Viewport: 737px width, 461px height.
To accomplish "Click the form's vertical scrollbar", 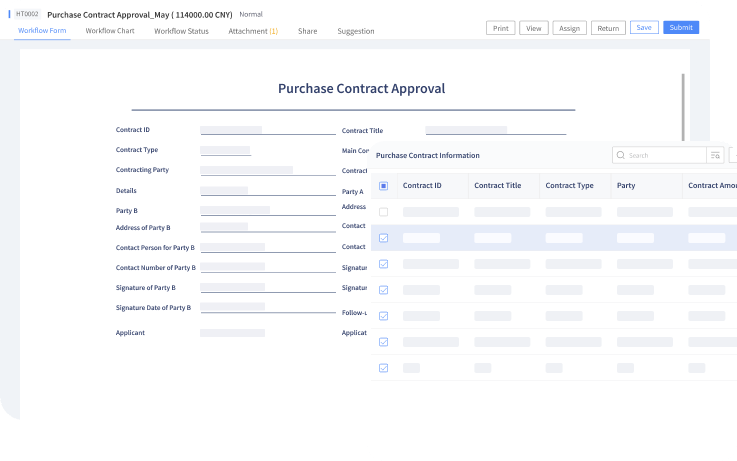I will click(683, 107).
